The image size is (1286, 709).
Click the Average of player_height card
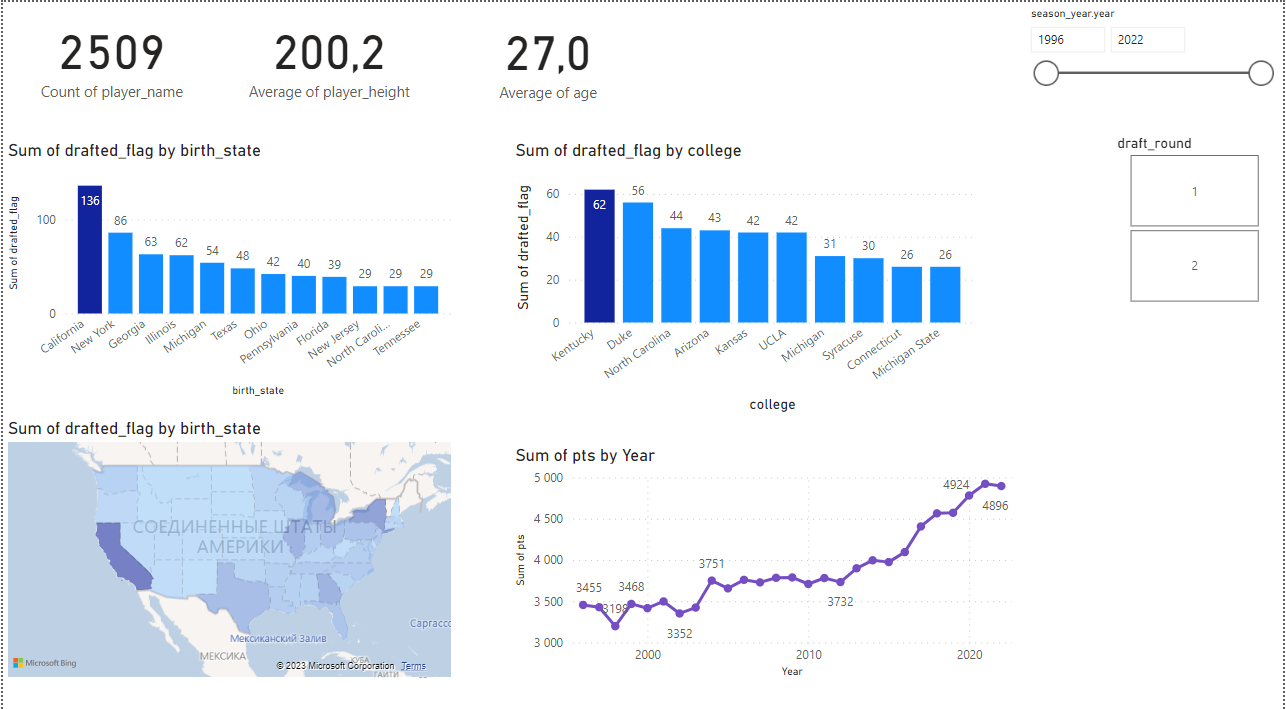pos(330,60)
